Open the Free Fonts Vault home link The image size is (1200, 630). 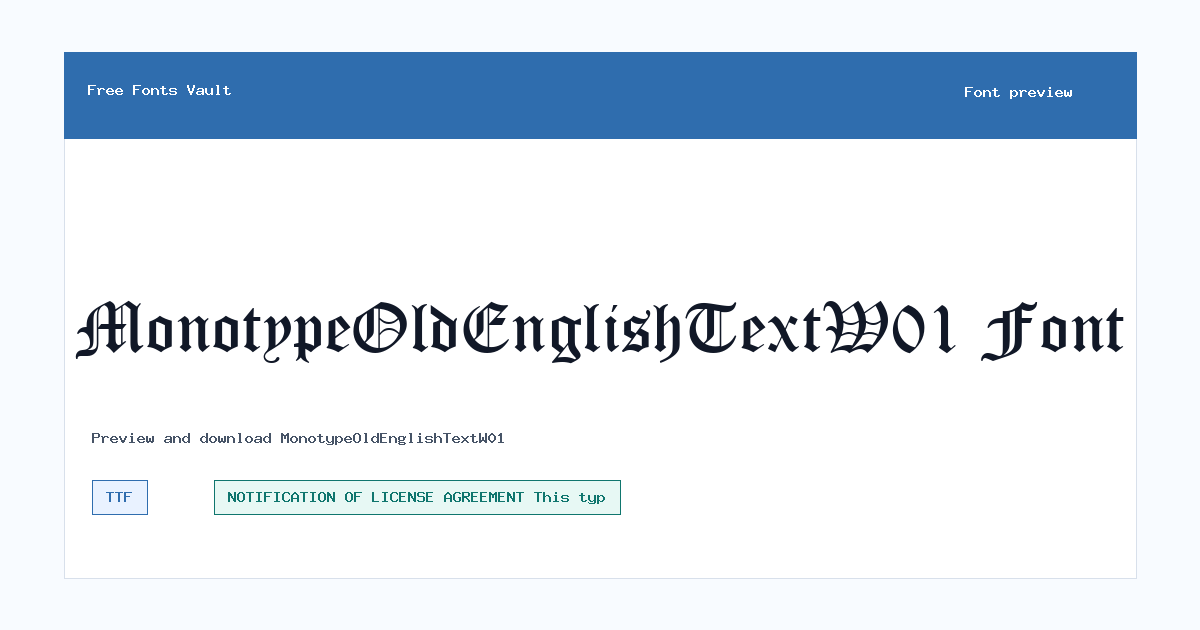tap(159, 90)
